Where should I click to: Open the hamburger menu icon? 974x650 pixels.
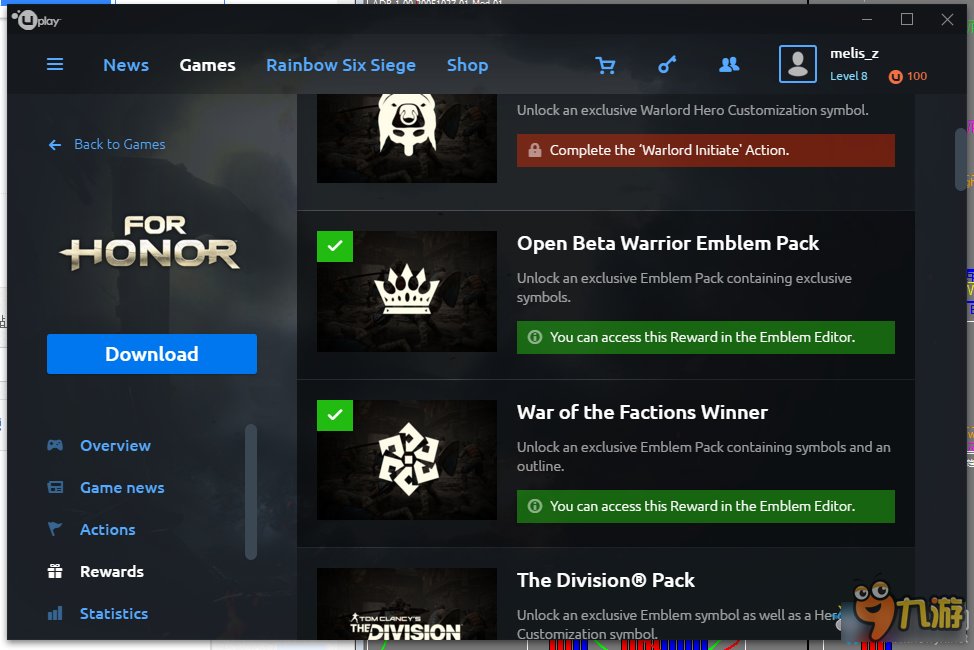coord(55,64)
